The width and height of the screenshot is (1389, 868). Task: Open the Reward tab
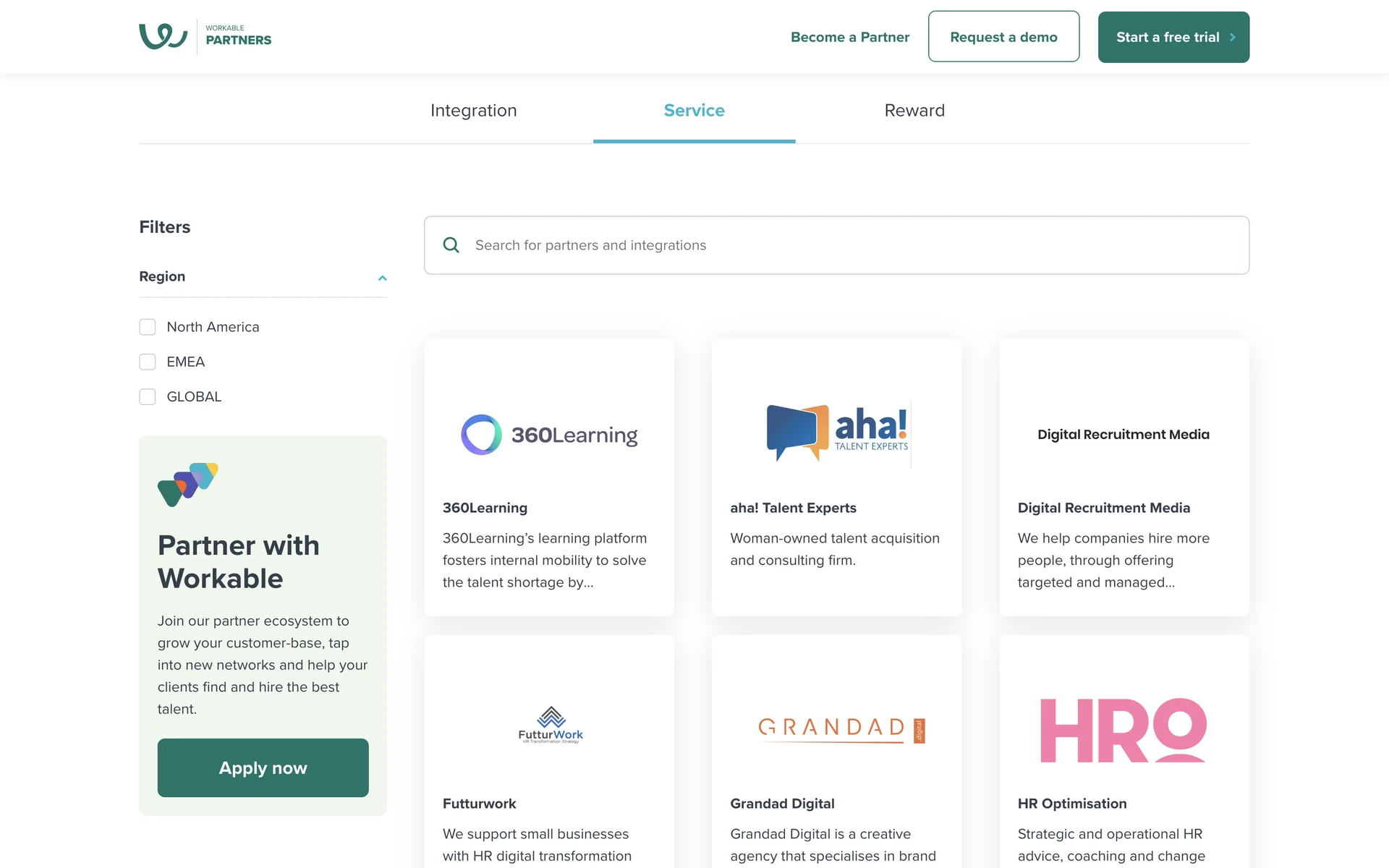pos(914,111)
